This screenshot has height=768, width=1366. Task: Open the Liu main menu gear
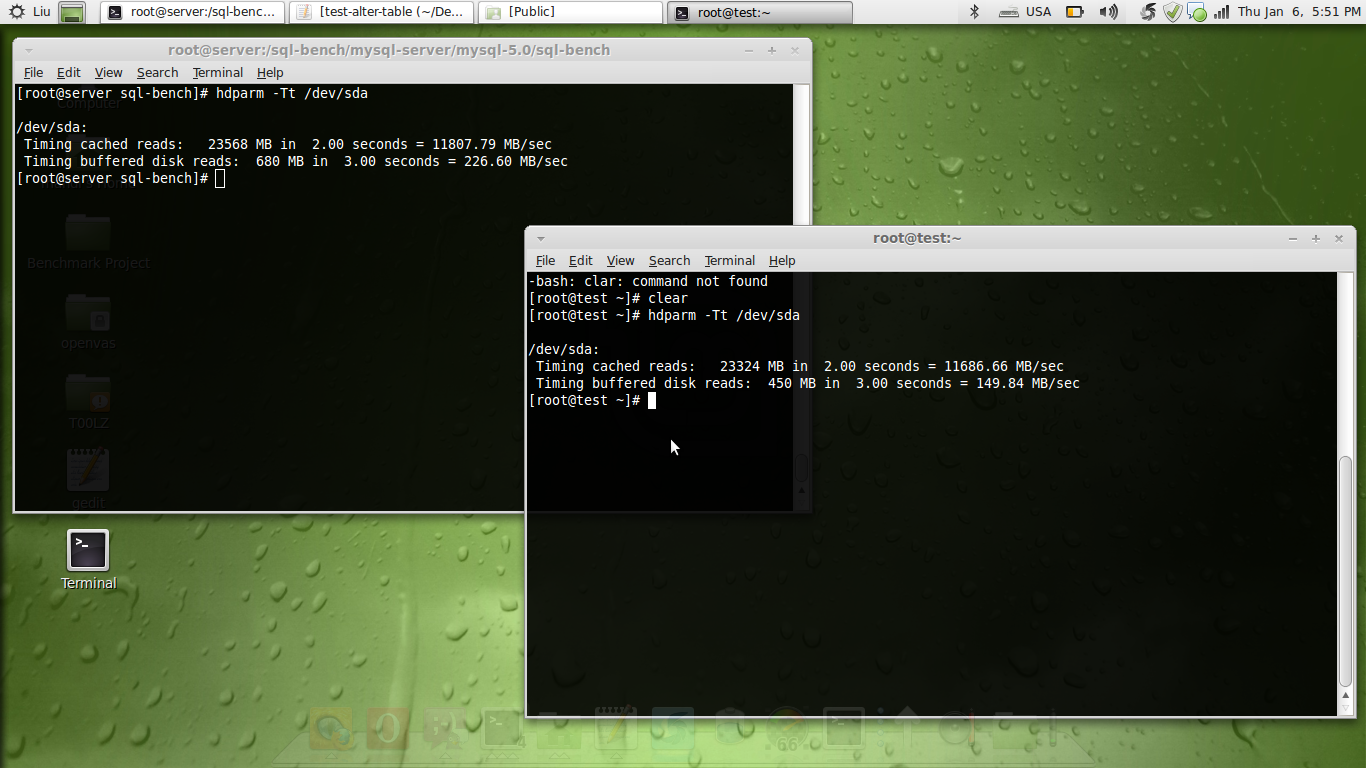tap(18, 12)
